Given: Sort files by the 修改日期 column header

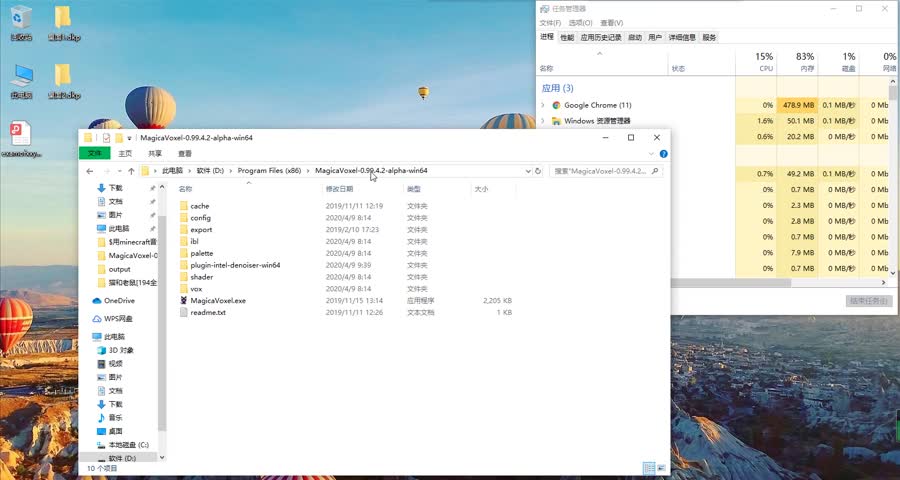Looking at the screenshot, I should 339,188.
